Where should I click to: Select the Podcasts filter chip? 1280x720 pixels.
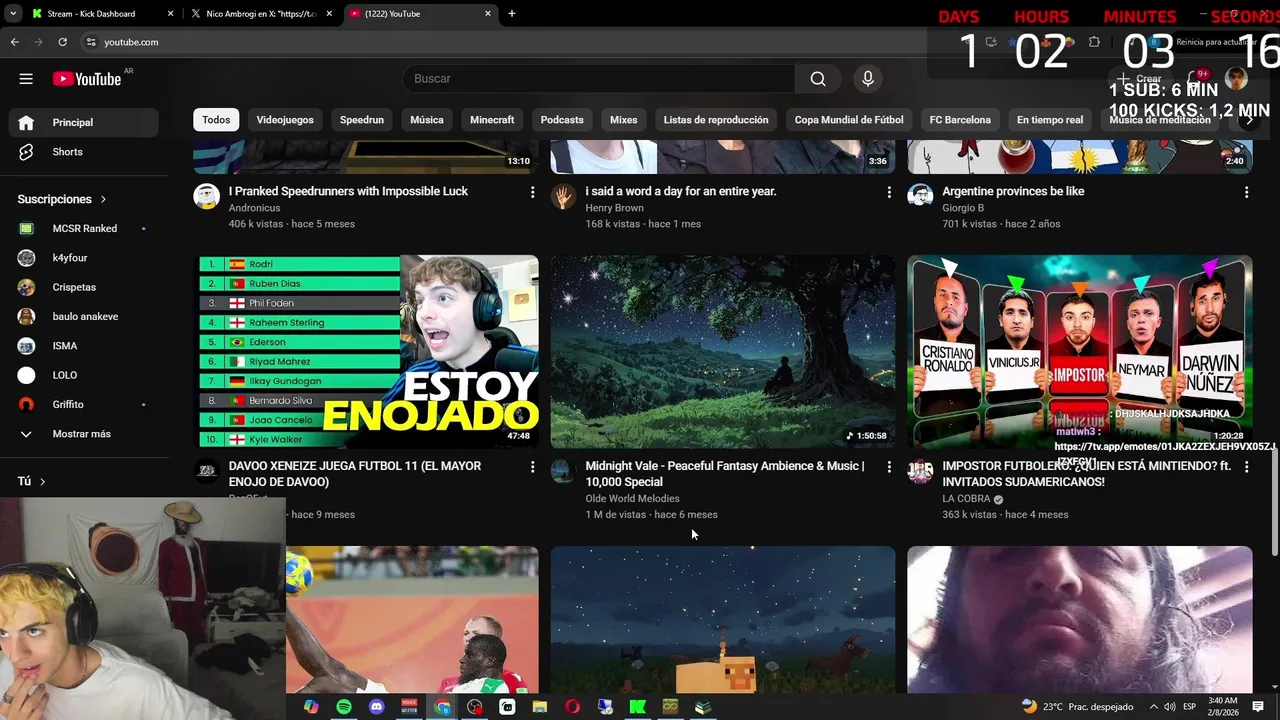(562, 120)
